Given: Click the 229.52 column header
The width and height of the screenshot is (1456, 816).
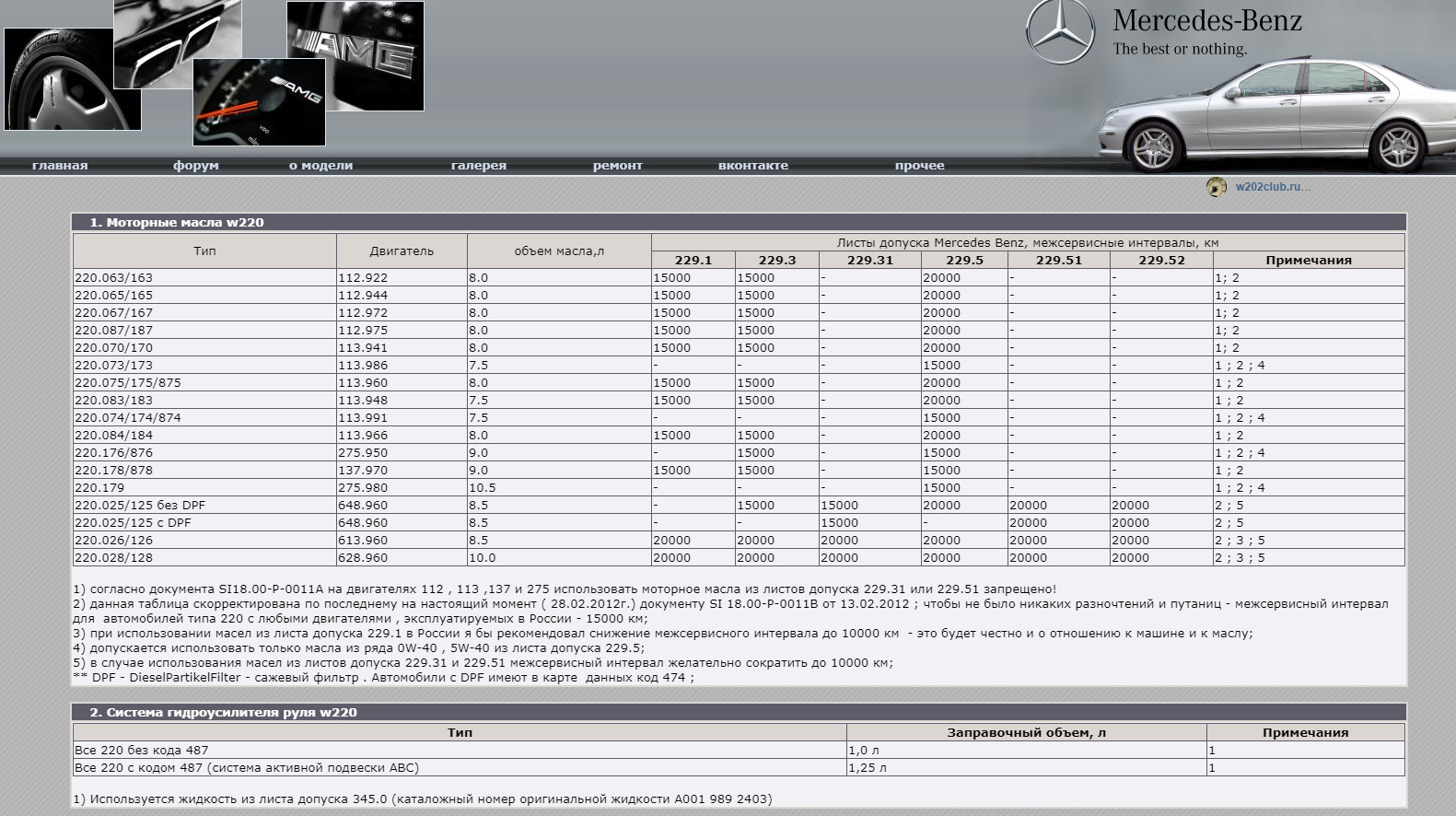Looking at the screenshot, I should coord(1161,261).
